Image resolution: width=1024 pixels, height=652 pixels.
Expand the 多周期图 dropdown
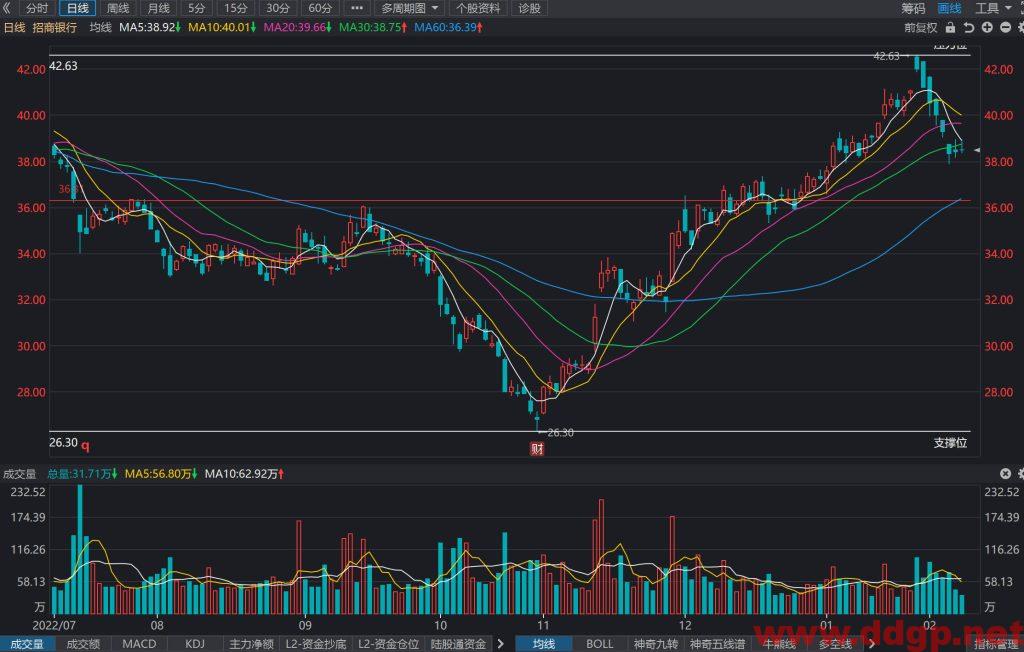pyautogui.click(x=409, y=8)
